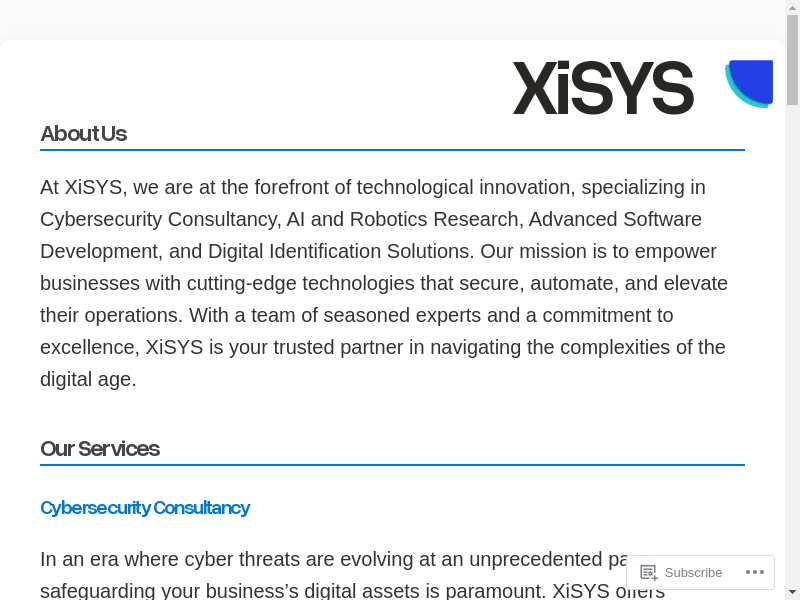Screen dimensions: 800x600
Task: Click the blue divider under About Us
Action: tap(392, 150)
